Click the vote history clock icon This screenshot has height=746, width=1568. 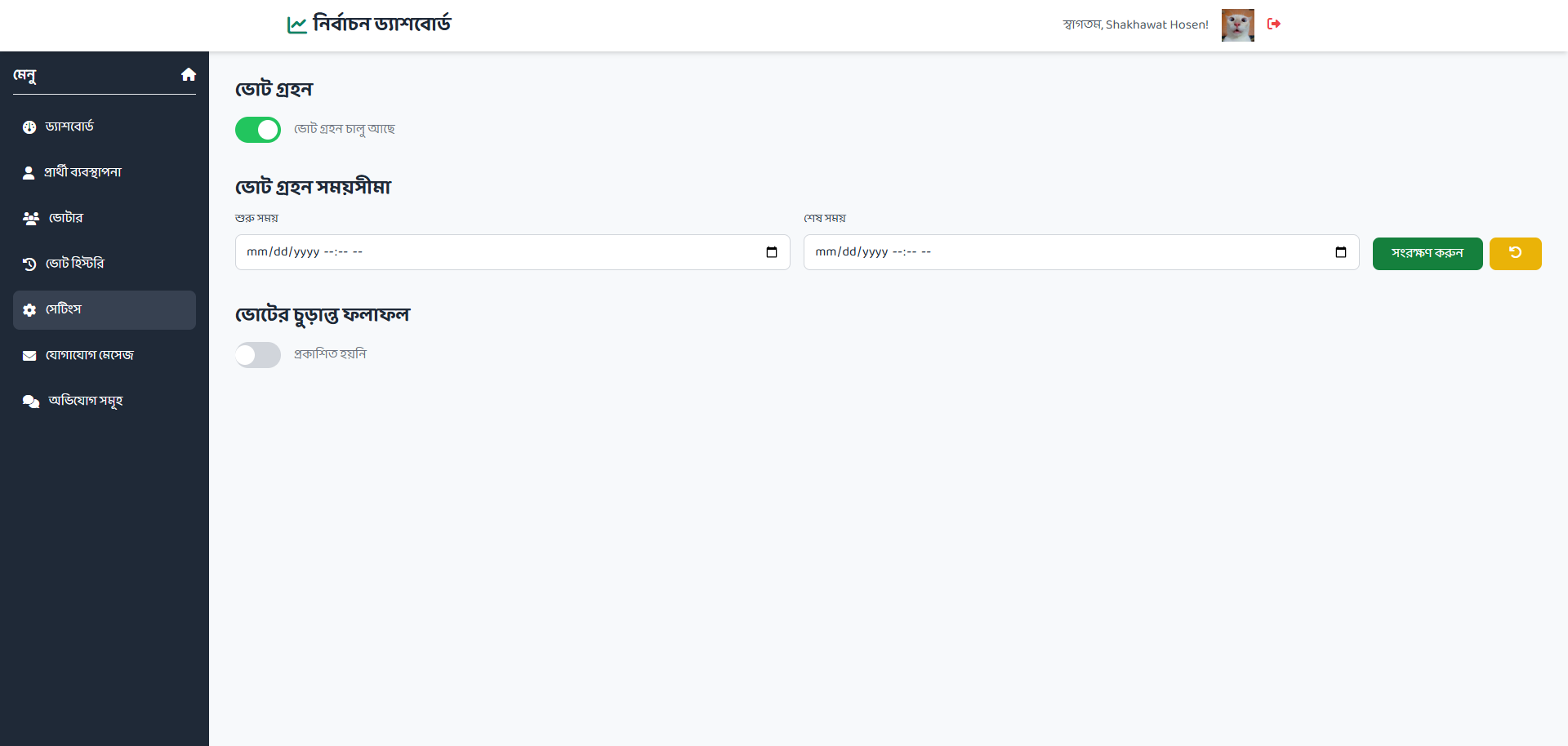[29, 264]
